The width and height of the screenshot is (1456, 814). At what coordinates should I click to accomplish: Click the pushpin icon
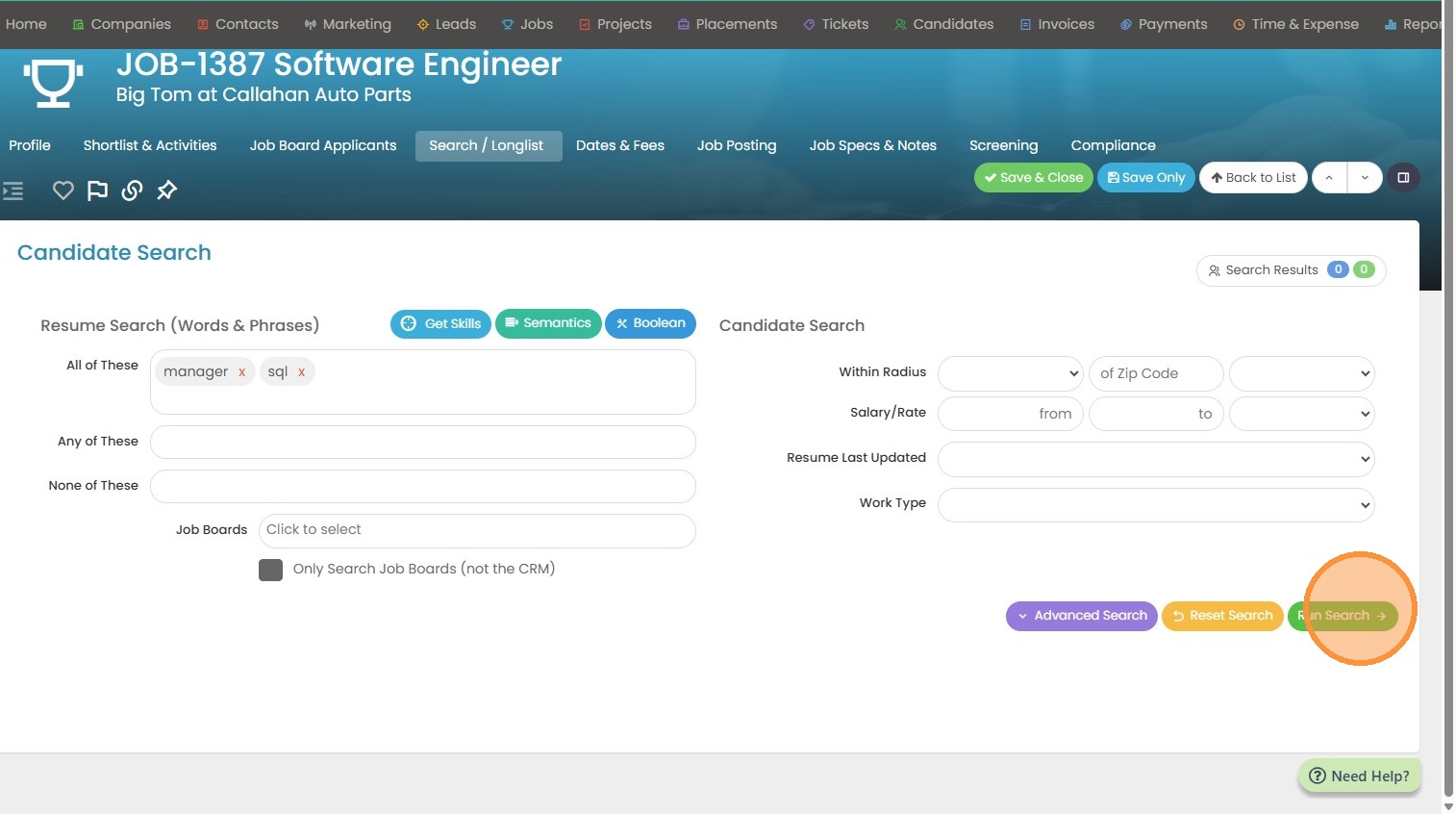pos(167,191)
